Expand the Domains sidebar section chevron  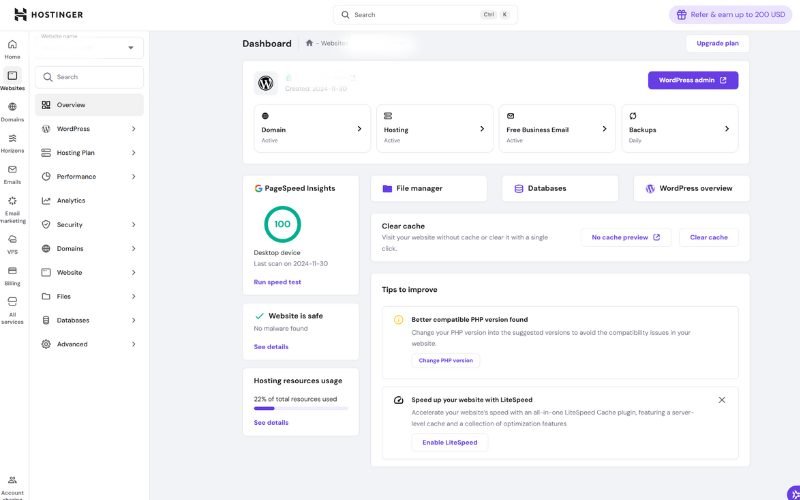(x=133, y=248)
